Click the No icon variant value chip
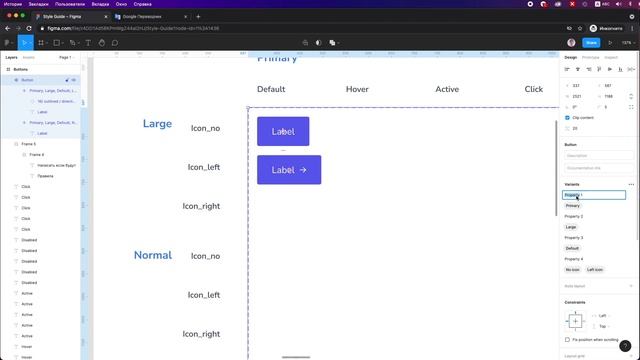 pyautogui.click(x=573, y=270)
